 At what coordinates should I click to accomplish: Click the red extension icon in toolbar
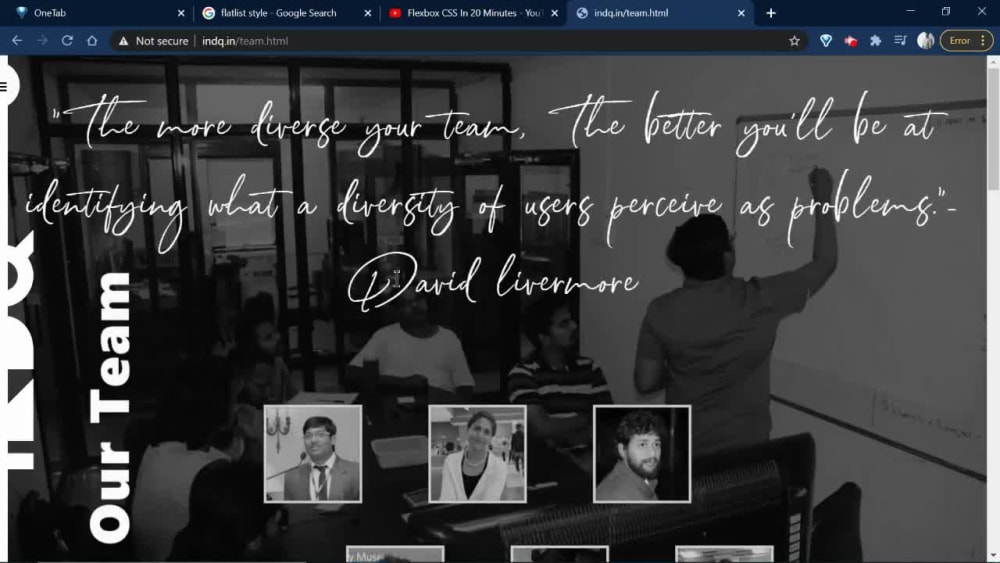[x=851, y=41]
